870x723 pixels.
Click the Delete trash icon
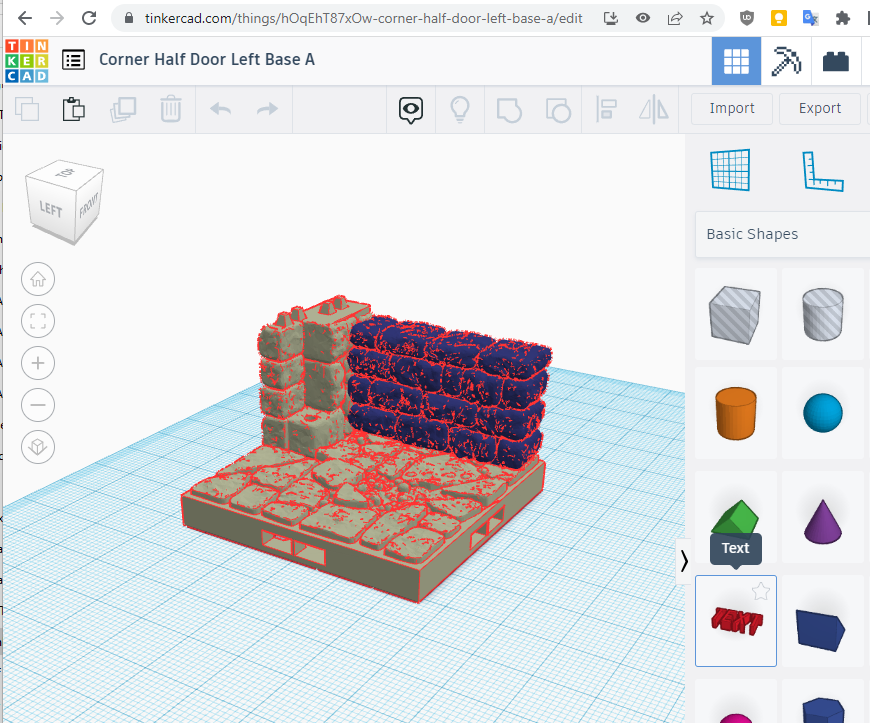click(x=171, y=109)
